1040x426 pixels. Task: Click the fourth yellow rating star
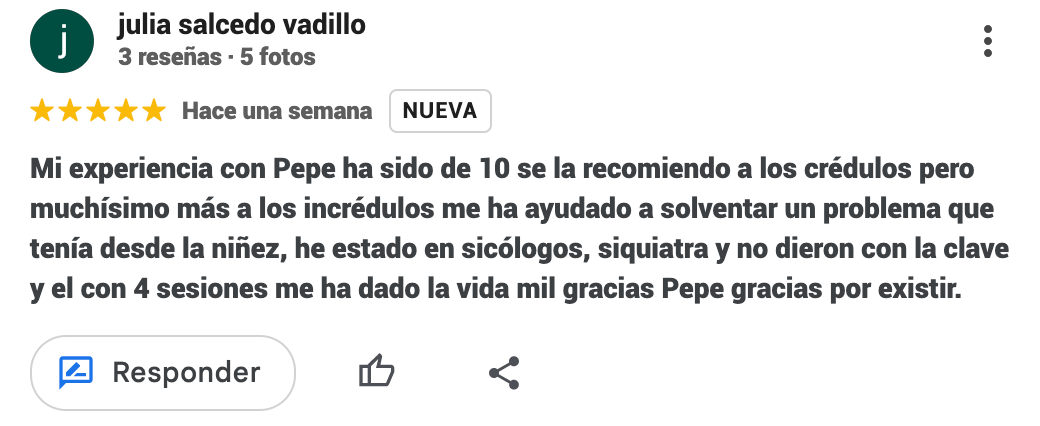(126, 111)
